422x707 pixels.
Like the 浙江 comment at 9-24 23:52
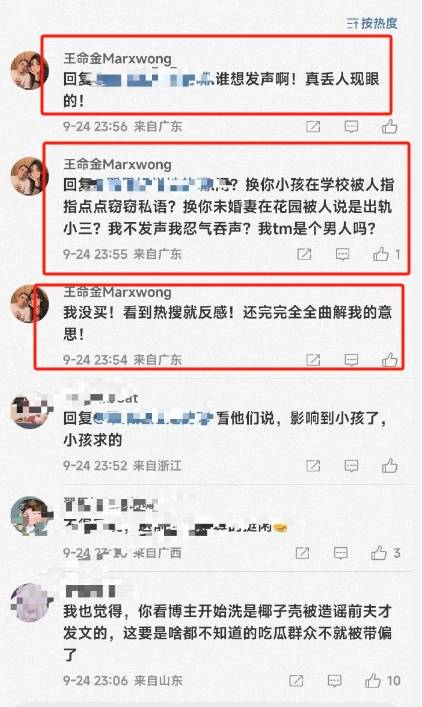coord(390,465)
